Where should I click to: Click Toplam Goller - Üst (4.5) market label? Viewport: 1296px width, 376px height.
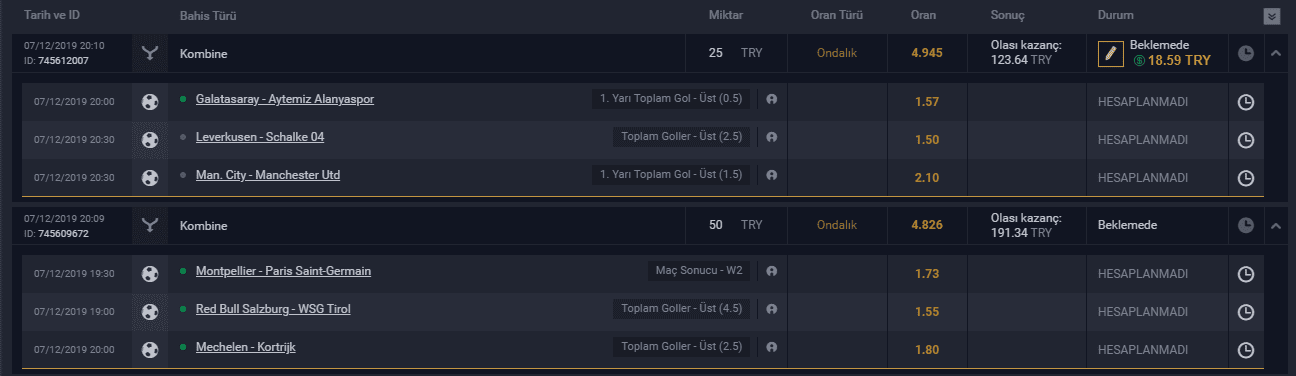click(x=681, y=309)
